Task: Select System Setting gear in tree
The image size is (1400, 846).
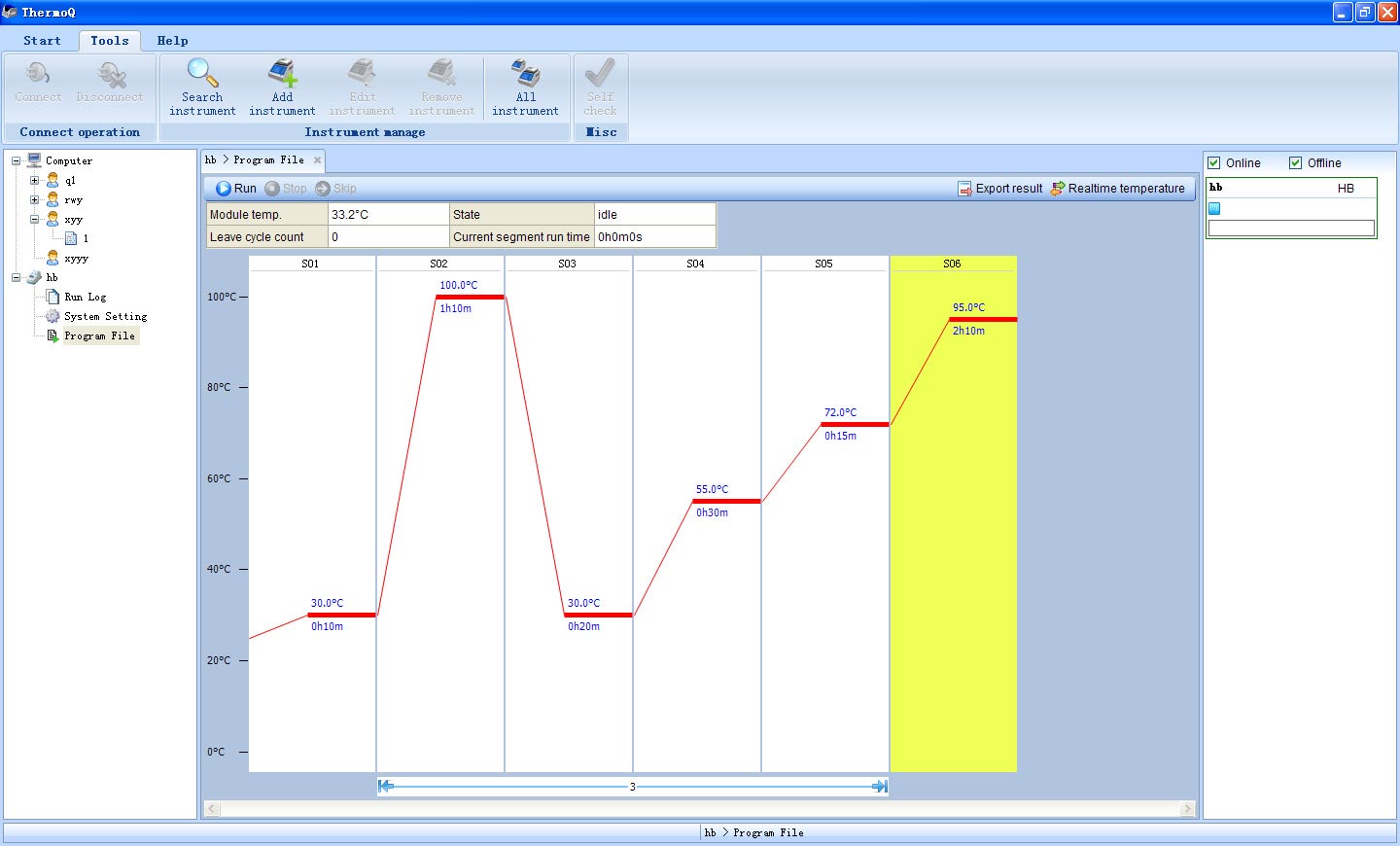Action: (x=52, y=316)
